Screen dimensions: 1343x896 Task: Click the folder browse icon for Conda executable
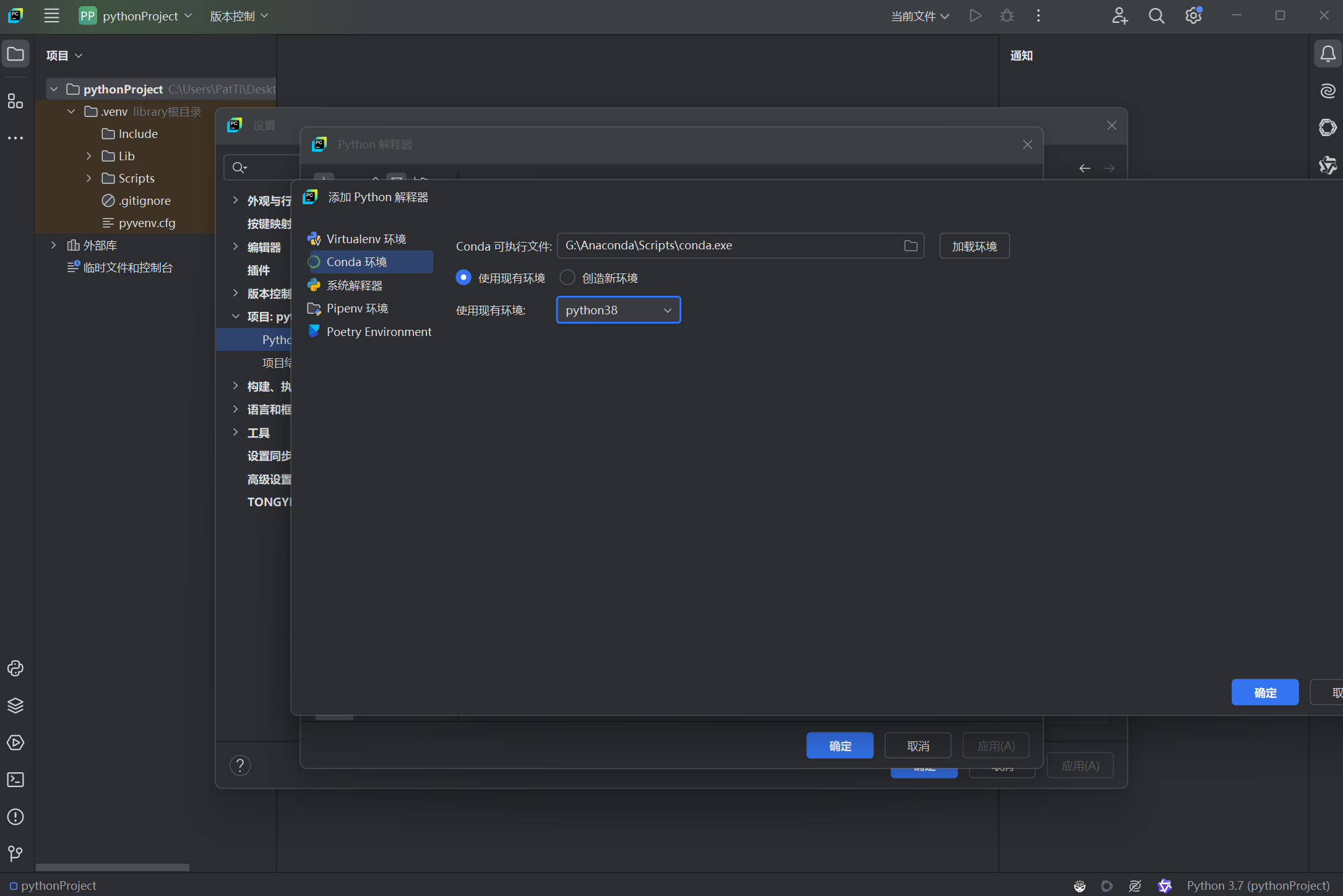(910, 246)
